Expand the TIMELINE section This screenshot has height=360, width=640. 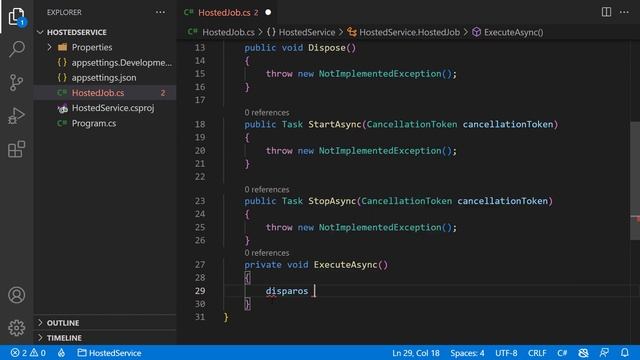click(x=64, y=338)
